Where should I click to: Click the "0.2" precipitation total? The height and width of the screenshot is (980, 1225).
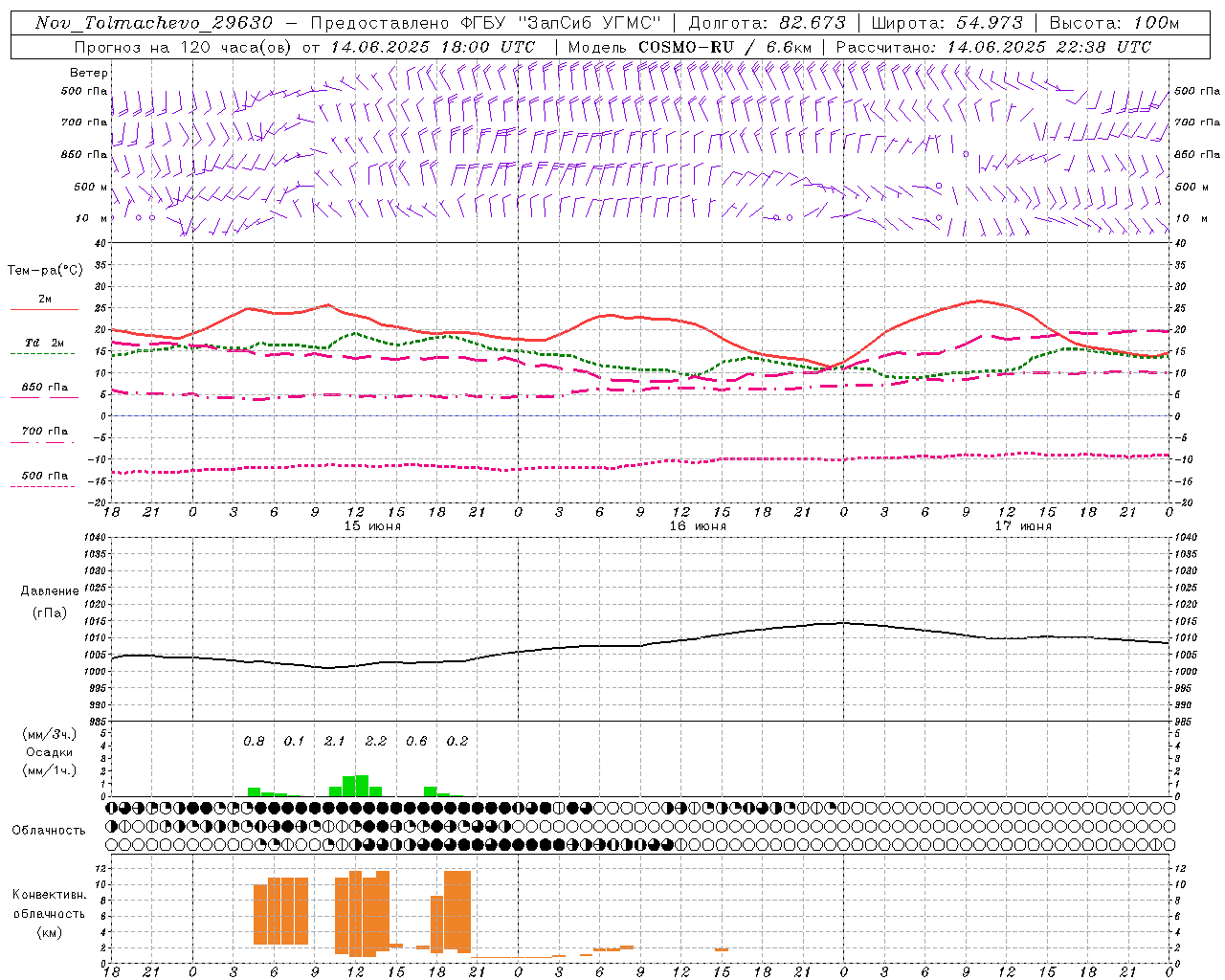click(457, 742)
